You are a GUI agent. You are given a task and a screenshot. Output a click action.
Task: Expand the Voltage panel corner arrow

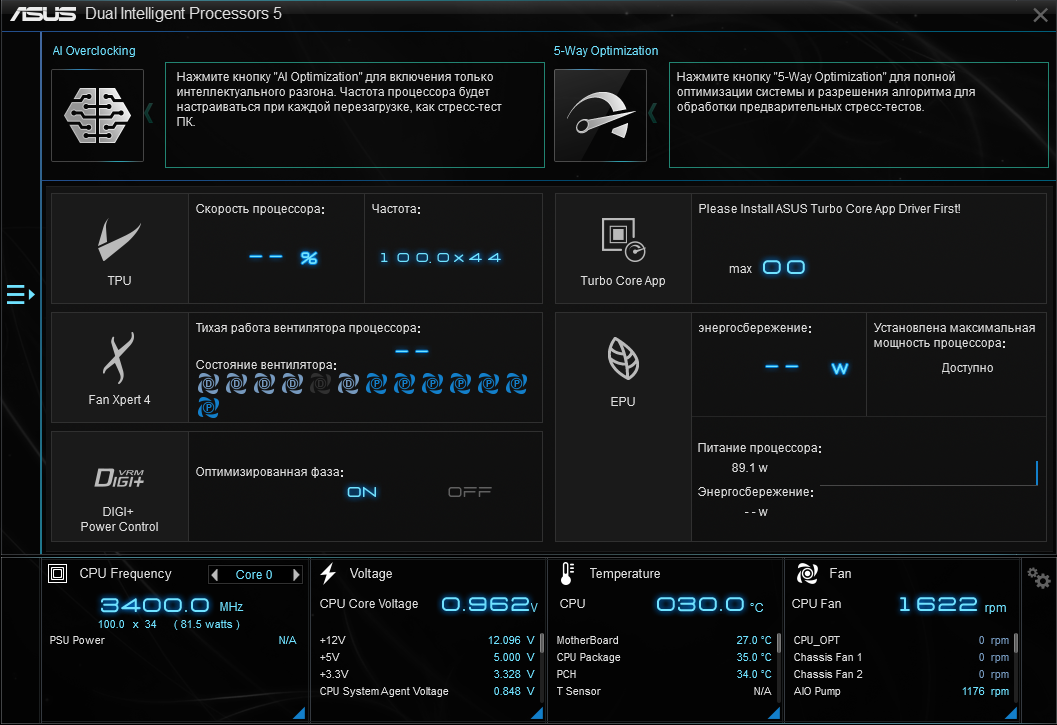point(537,713)
